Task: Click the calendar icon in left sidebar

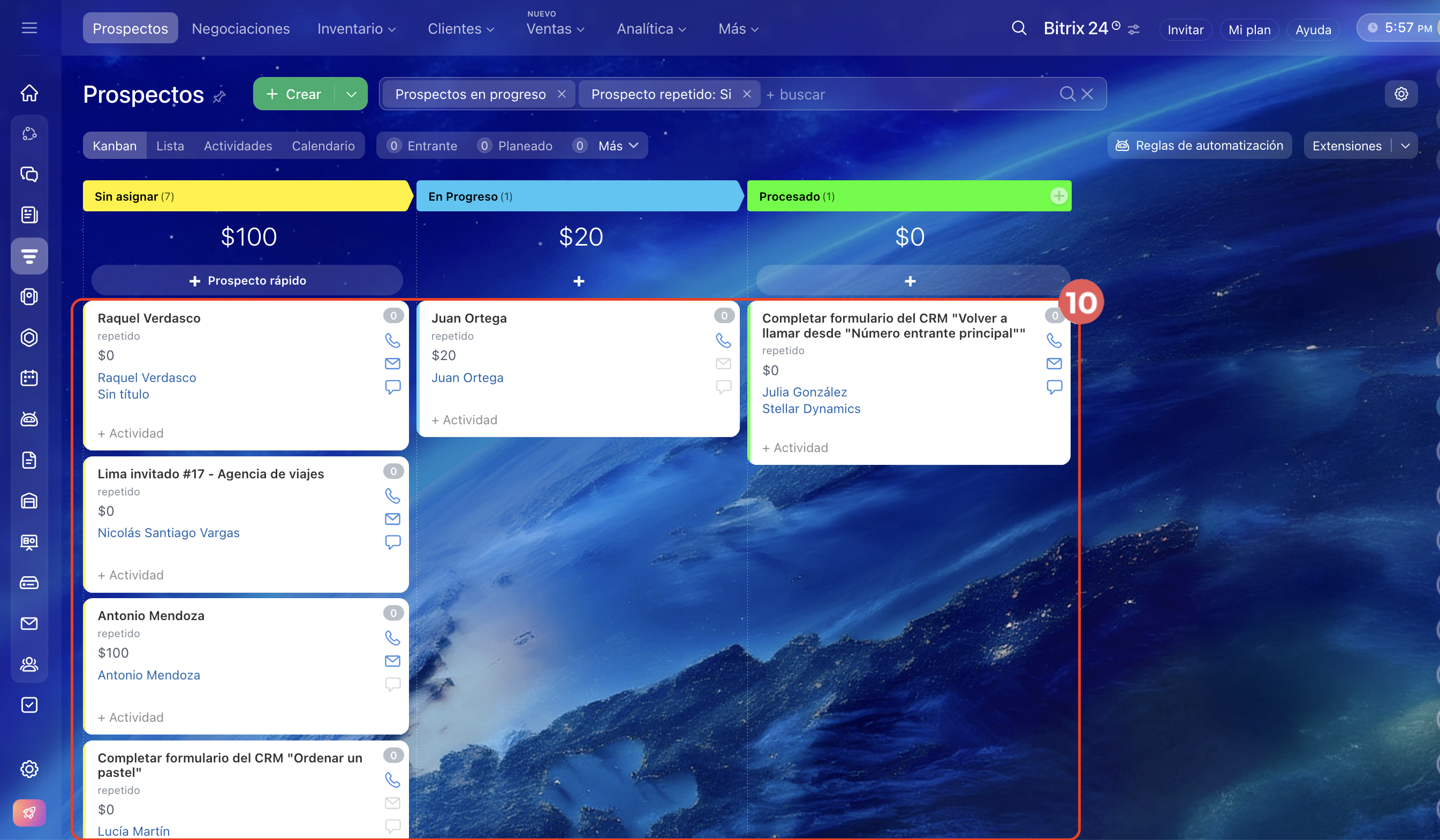Action: [29, 378]
